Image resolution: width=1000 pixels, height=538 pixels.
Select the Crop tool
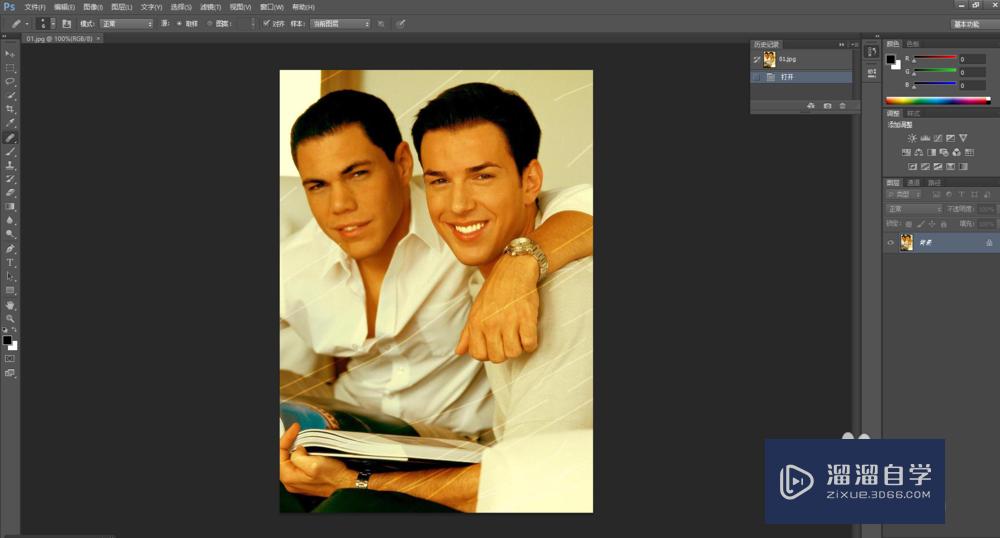pyautogui.click(x=10, y=109)
